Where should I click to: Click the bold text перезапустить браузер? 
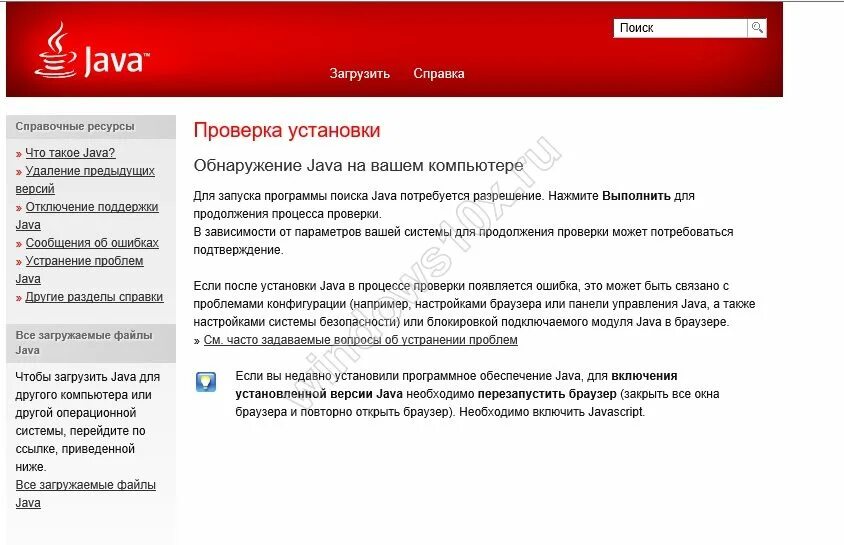point(547,394)
